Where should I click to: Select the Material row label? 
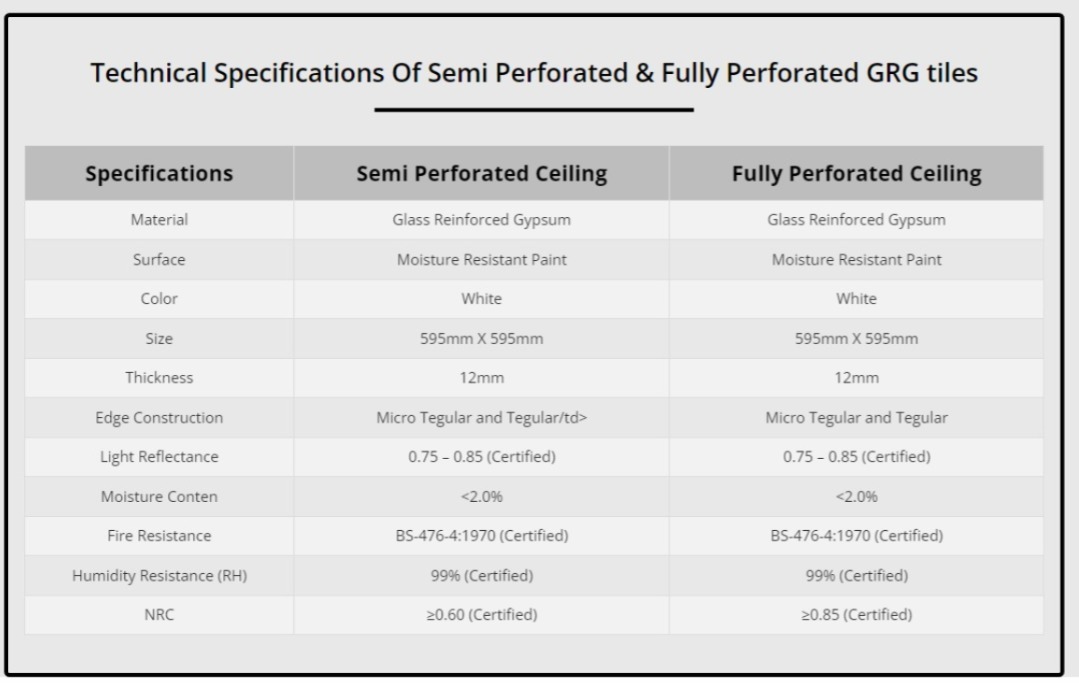coord(159,220)
